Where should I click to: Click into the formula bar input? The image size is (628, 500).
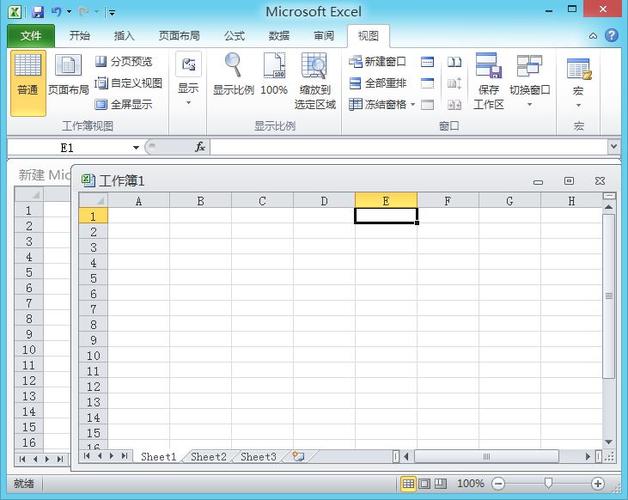tap(409, 147)
